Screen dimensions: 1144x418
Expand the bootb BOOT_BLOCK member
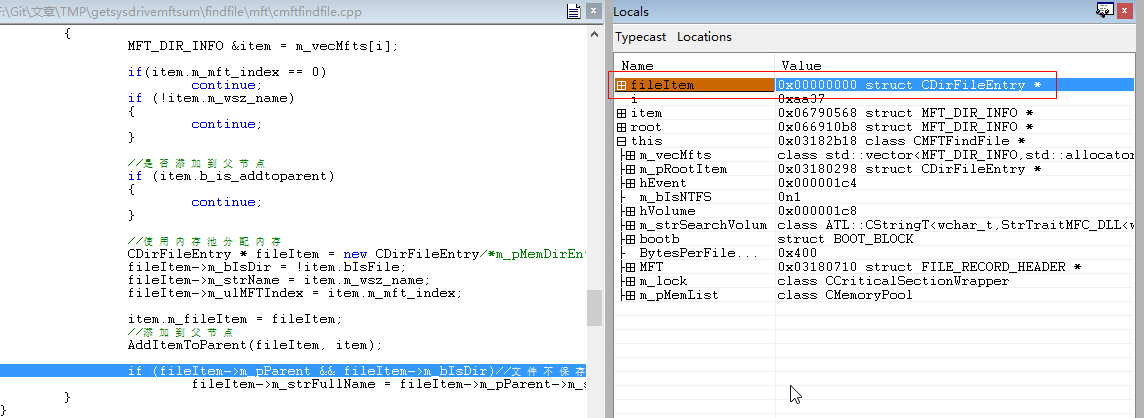pos(629,240)
